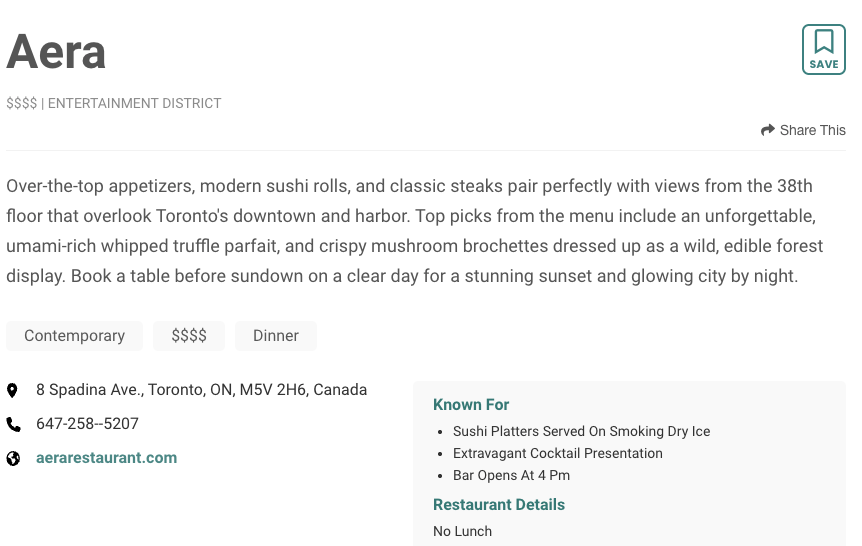
Task: Select the Contemporary cuisine tag
Action: (74, 336)
